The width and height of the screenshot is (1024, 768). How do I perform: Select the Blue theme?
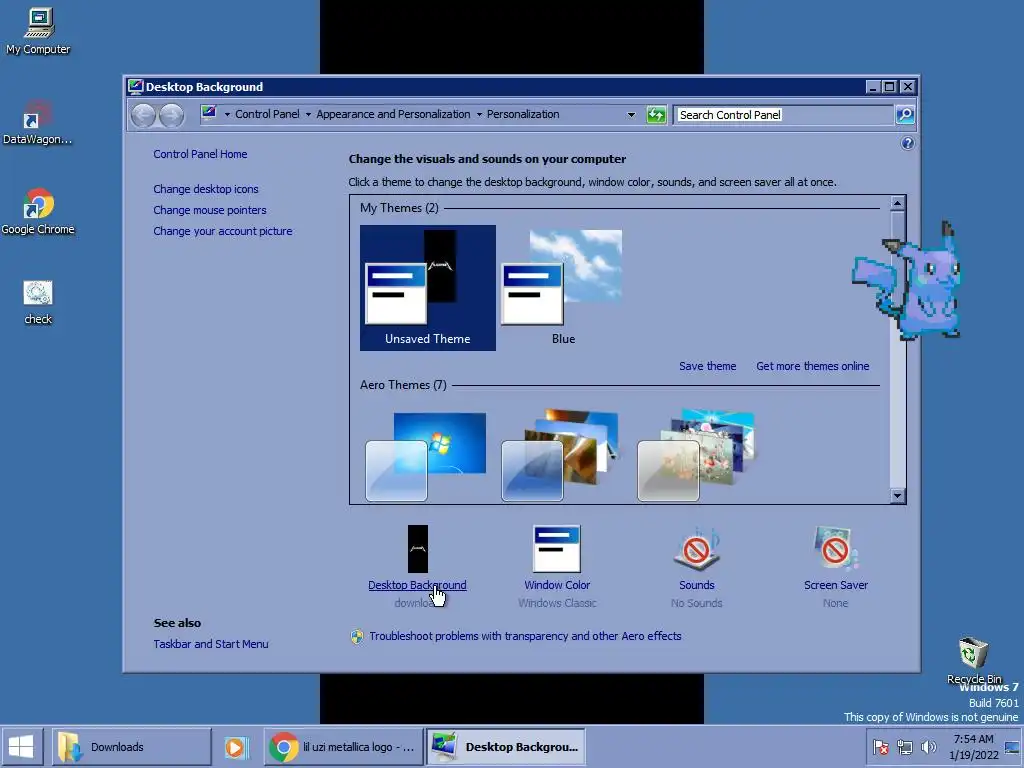[563, 288]
